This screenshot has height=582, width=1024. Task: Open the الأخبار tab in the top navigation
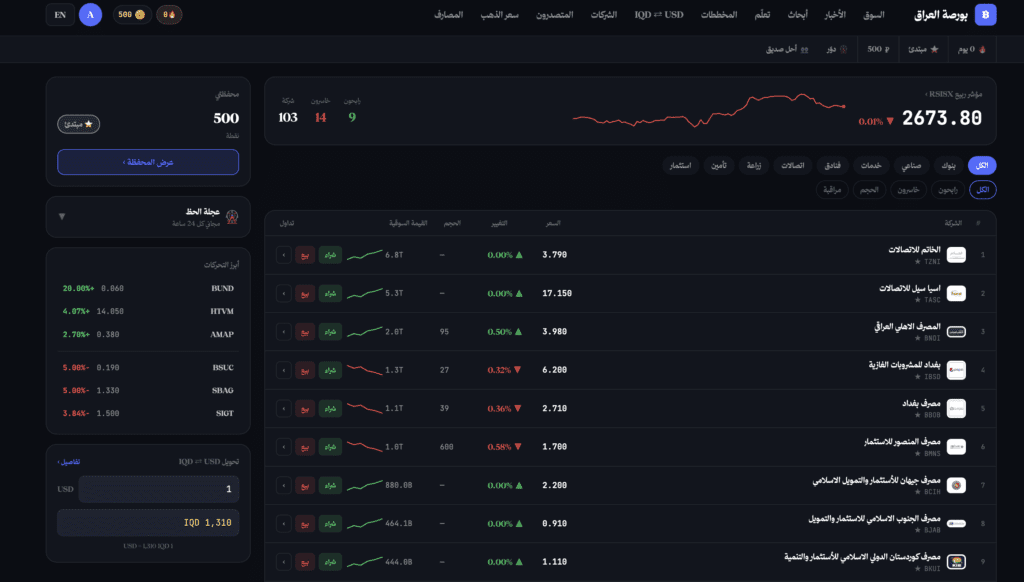pyautogui.click(x=835, y=14)
